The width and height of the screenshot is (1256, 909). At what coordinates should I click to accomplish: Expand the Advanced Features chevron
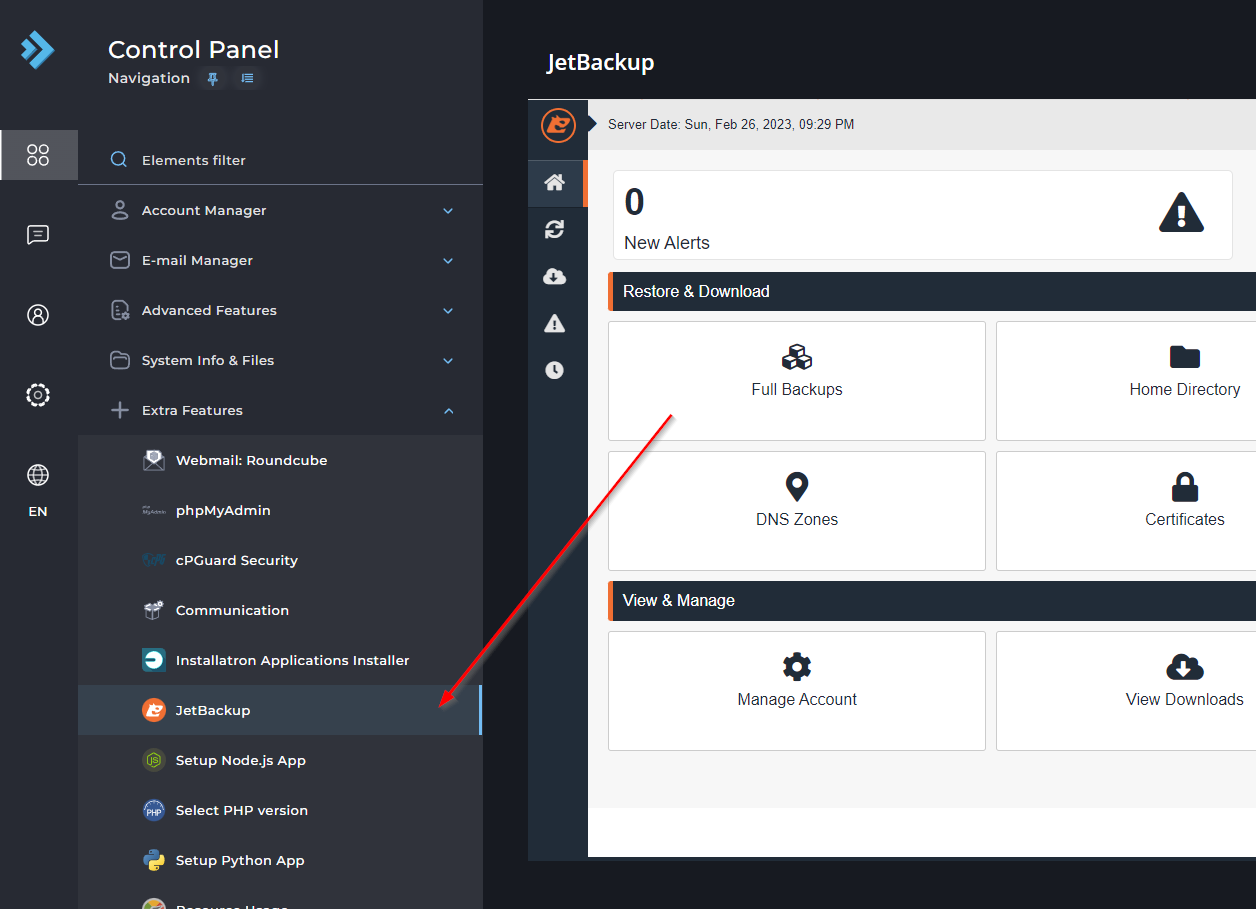click(448, 311)
